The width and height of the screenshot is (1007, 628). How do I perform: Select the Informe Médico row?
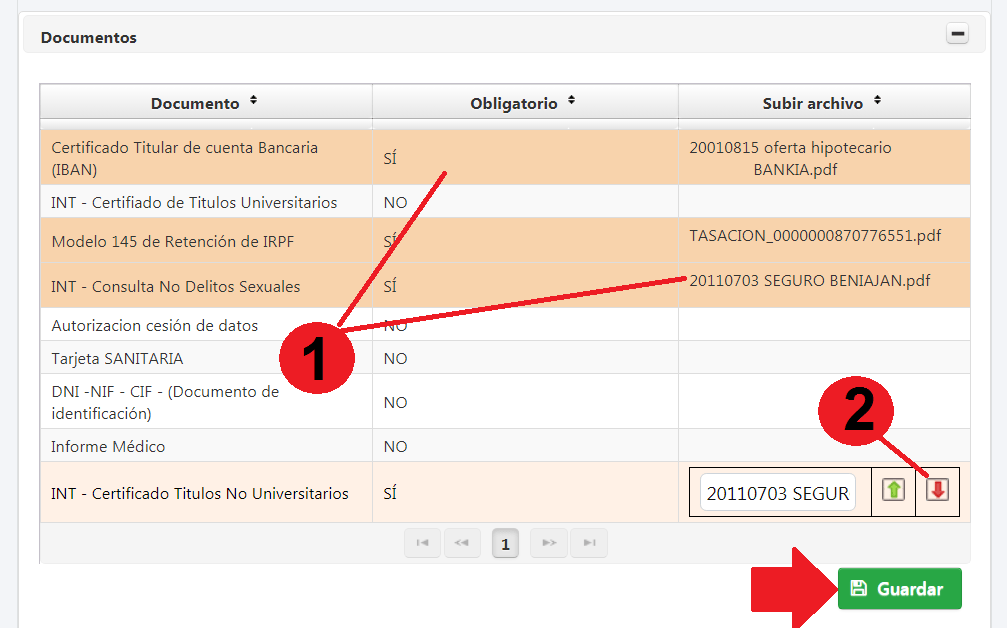tap(108, 446)
